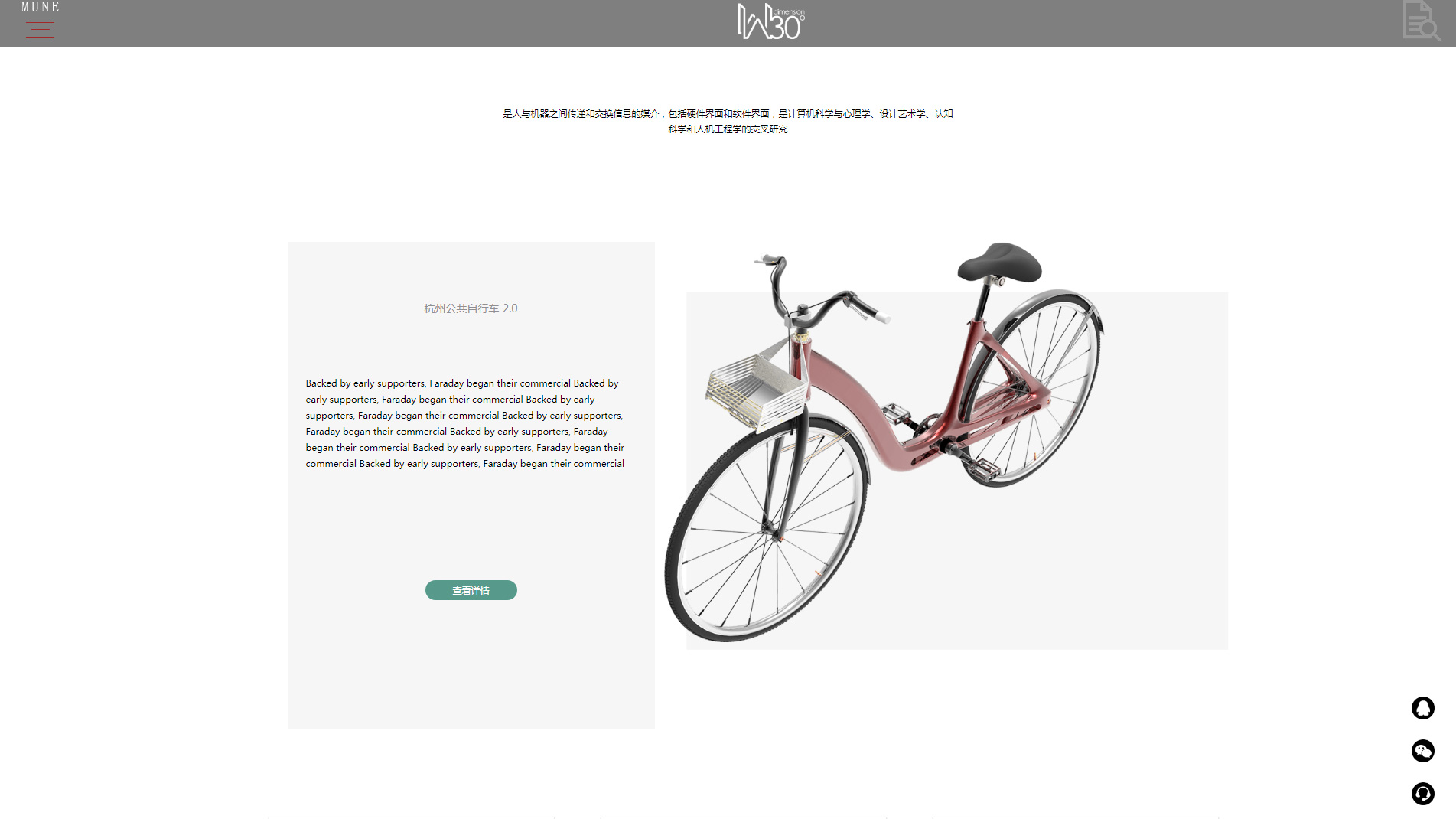Click the 查看详情 button

click(471, 590)
